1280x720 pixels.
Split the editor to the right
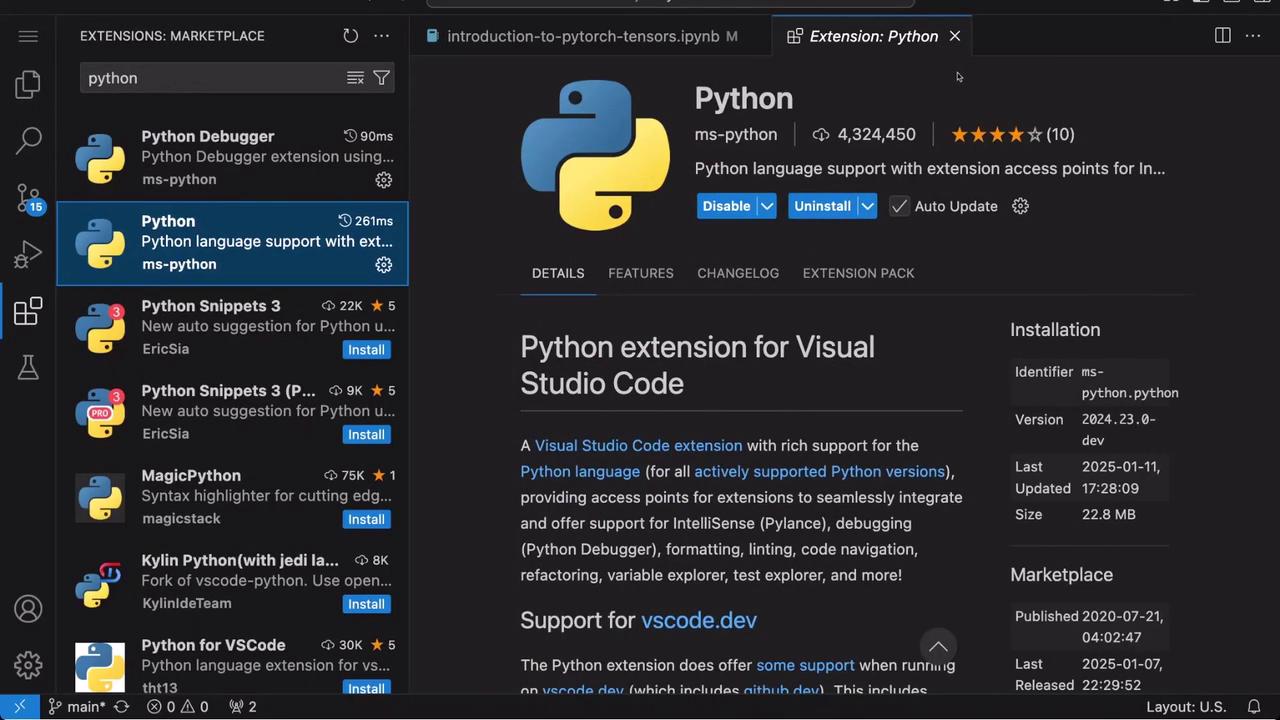[x=1222, y=36]
